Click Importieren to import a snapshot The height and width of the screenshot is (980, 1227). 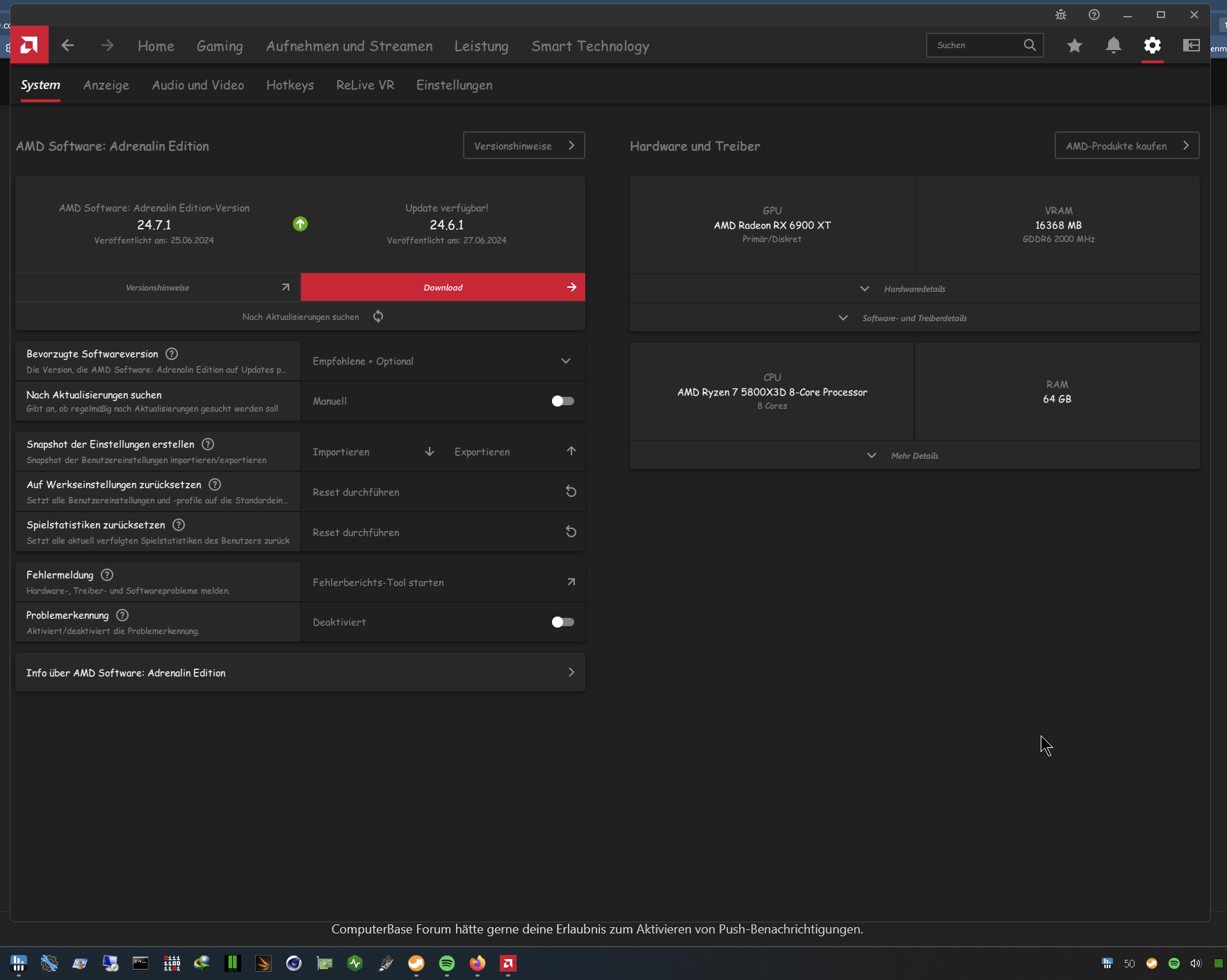pos(373,451)
